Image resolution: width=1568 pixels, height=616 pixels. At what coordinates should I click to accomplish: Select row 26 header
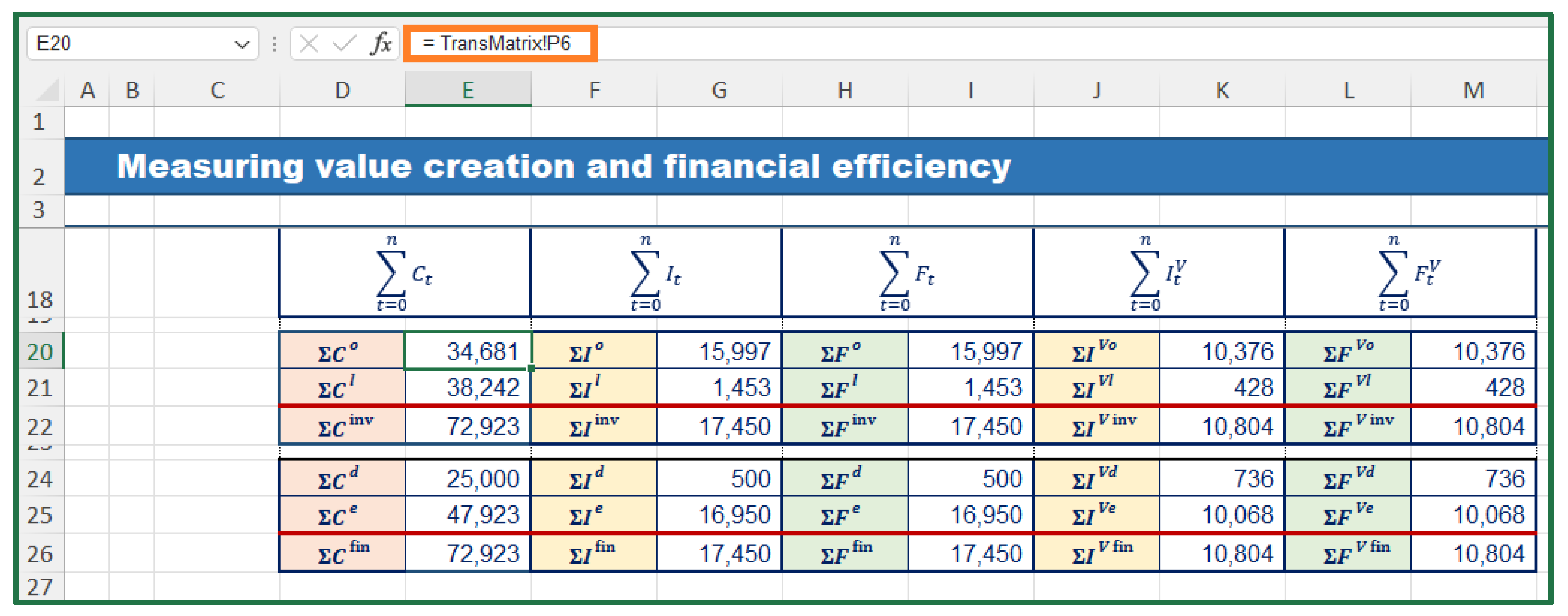[40, 553]
